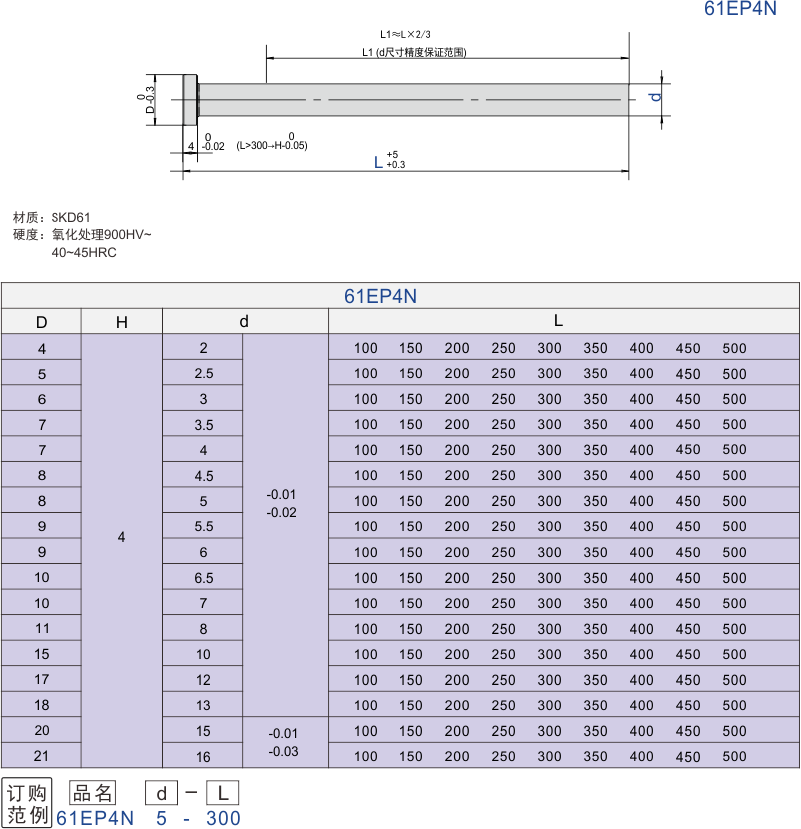The image size is (801, 829).
Task: Select the D column header
Action: pyautogui.click(x=42, y=322)
